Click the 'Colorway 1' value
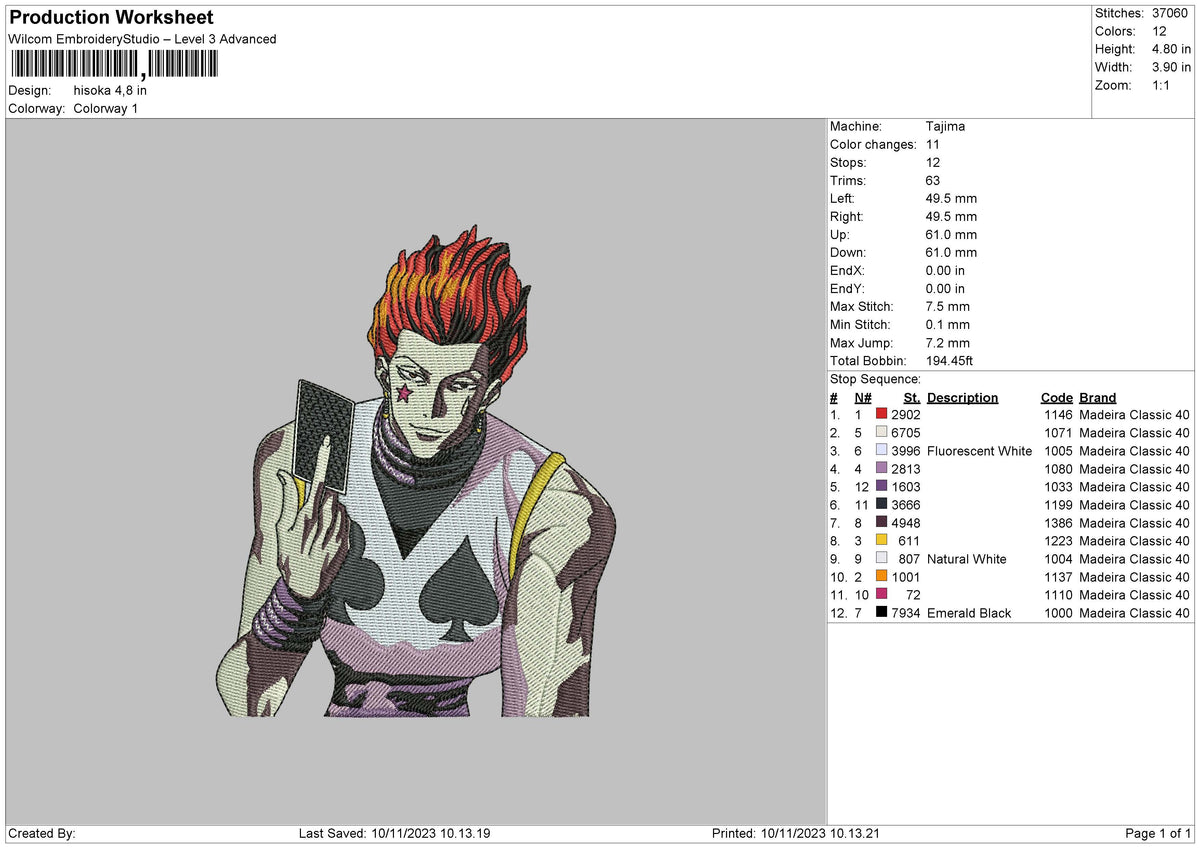Screen dimensions: 1200x848 [x=106, y=108]
